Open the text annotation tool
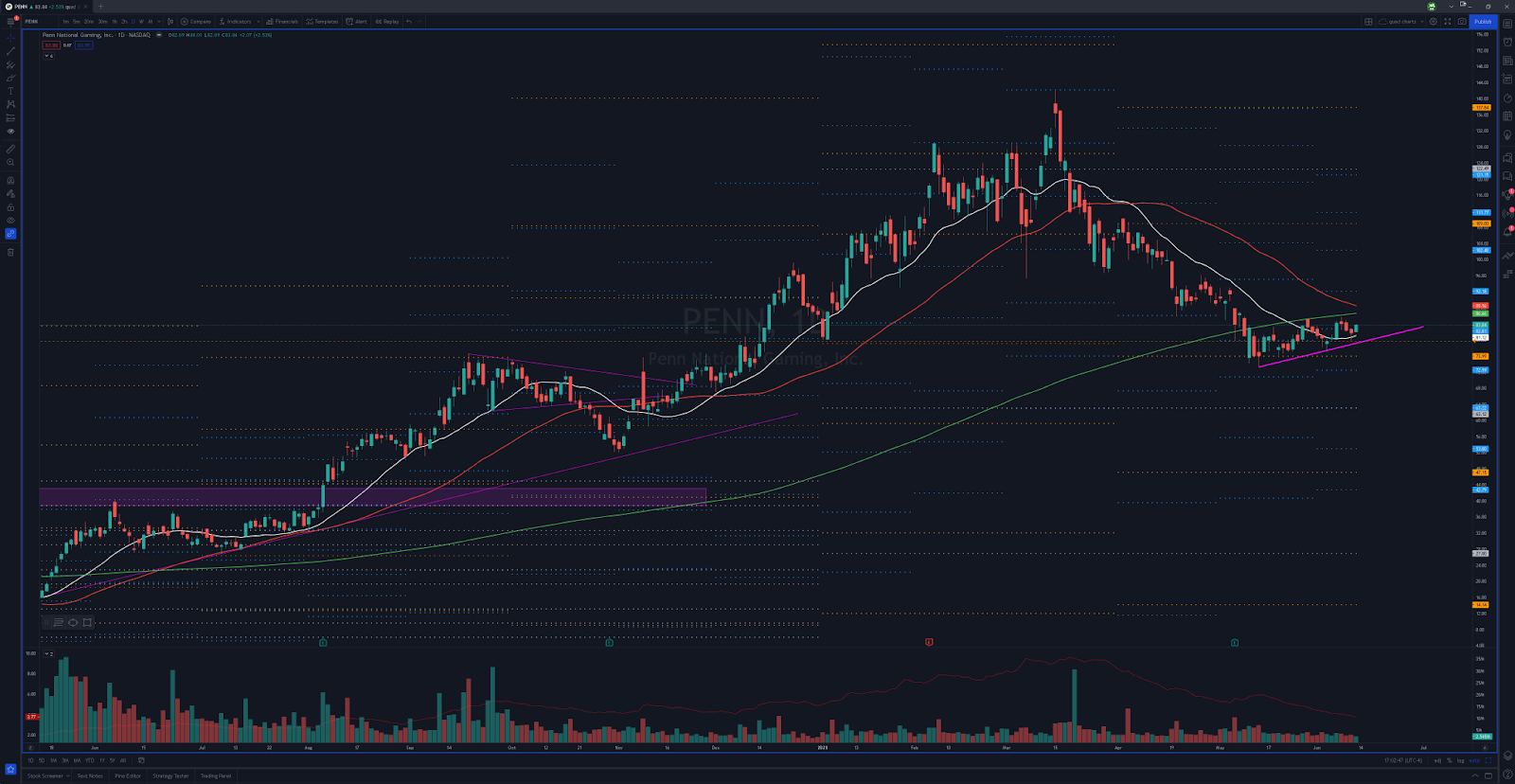 pyautogui.click(x=10, y=91)
